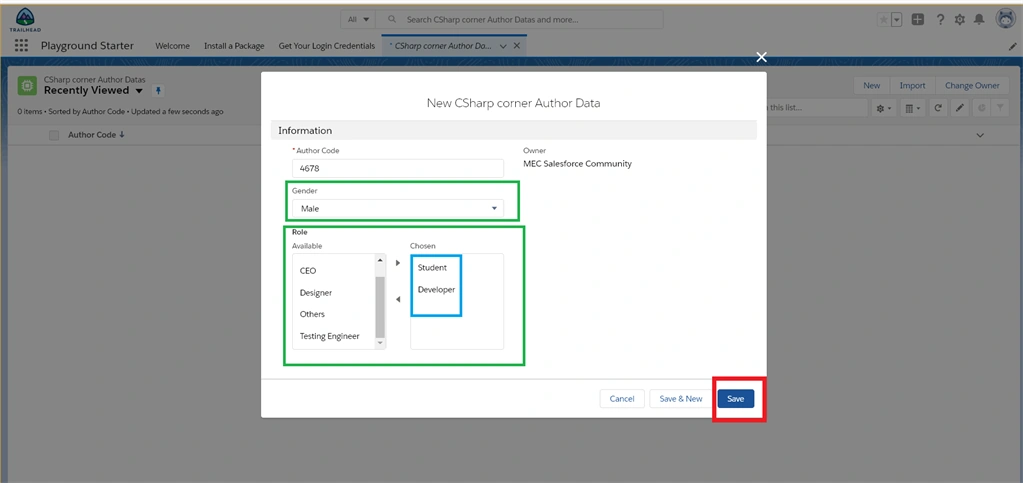Click the edit navigation pencil icon

(1013, 46)
